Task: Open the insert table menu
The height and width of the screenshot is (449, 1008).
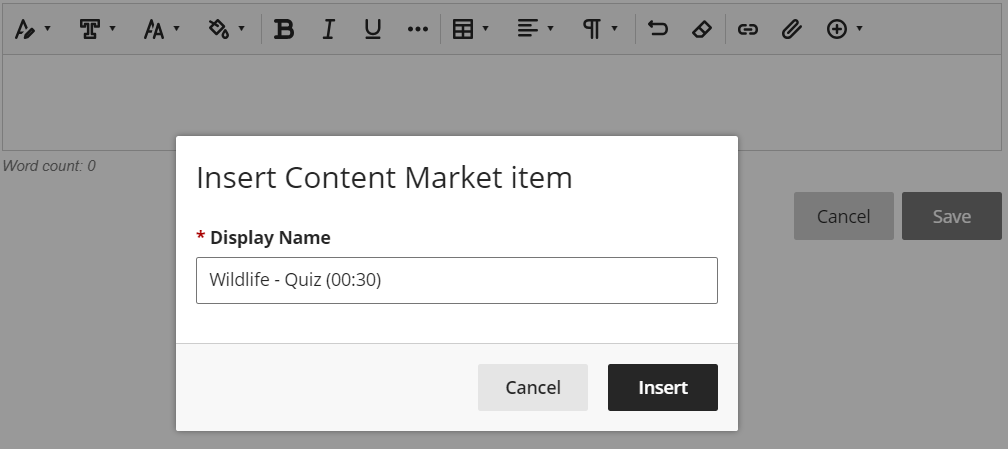Action: [x=470, y=29]
